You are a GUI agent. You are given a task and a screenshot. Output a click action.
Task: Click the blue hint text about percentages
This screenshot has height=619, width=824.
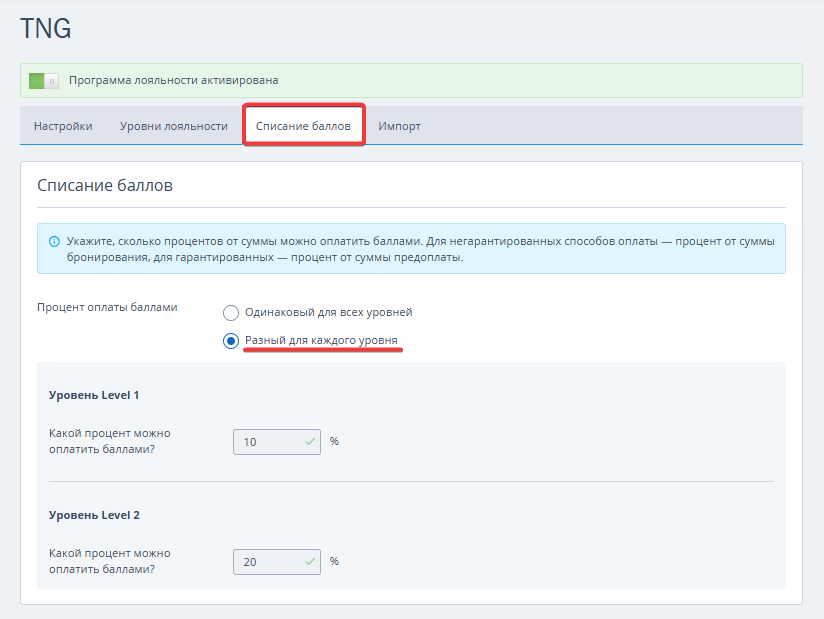pos(420,249)
